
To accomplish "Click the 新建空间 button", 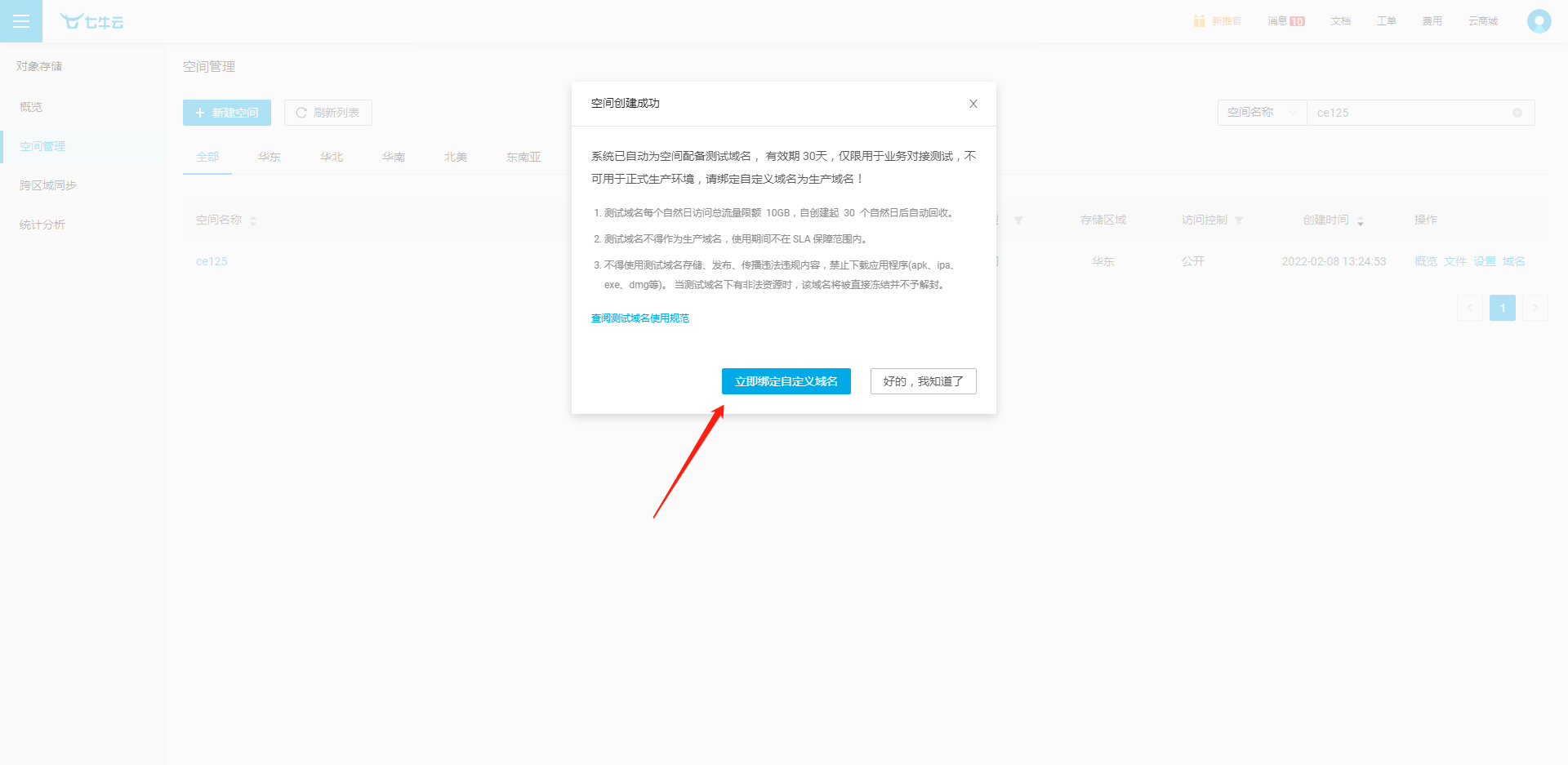I will (226, 113).
